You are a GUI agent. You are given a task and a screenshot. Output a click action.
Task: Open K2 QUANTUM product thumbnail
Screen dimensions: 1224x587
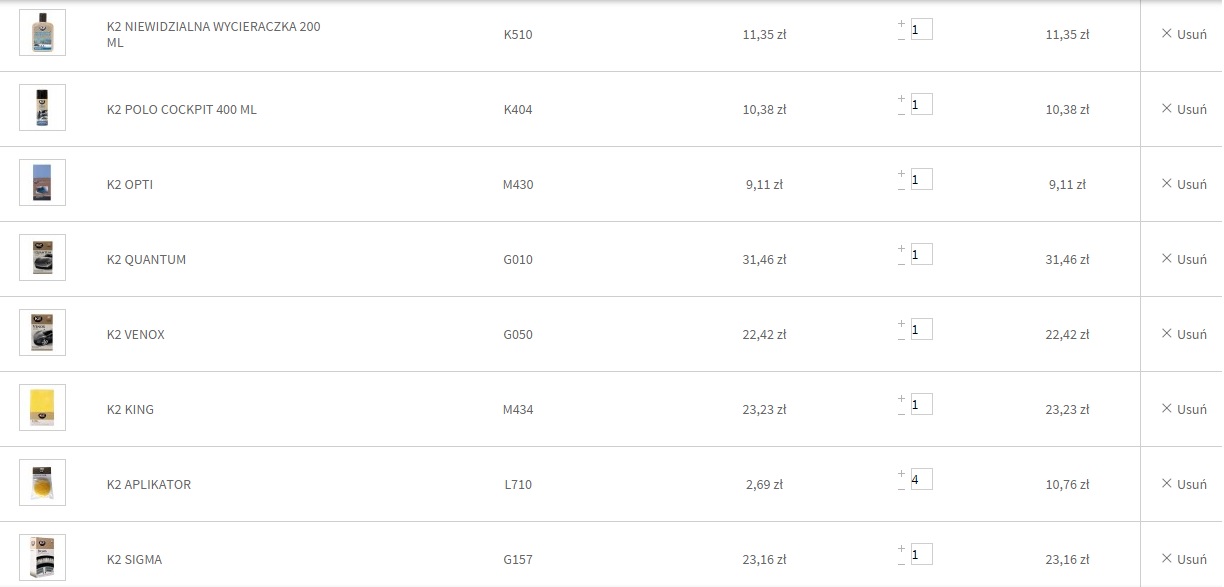coord(42,258)
